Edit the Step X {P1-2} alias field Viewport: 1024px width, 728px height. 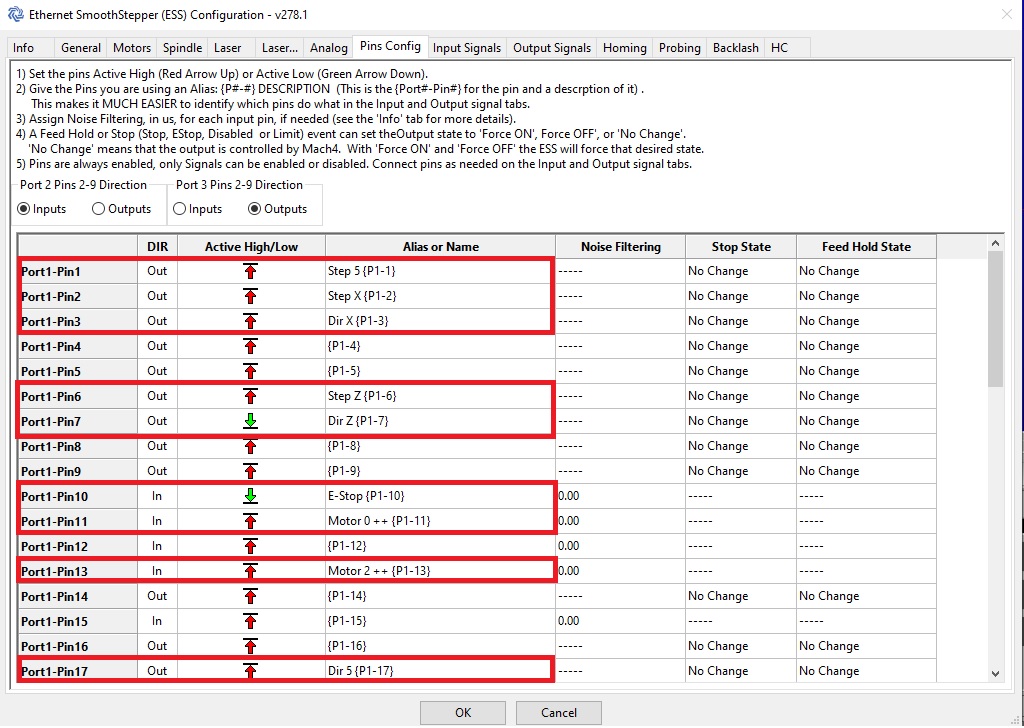click(x=438, y=296)
